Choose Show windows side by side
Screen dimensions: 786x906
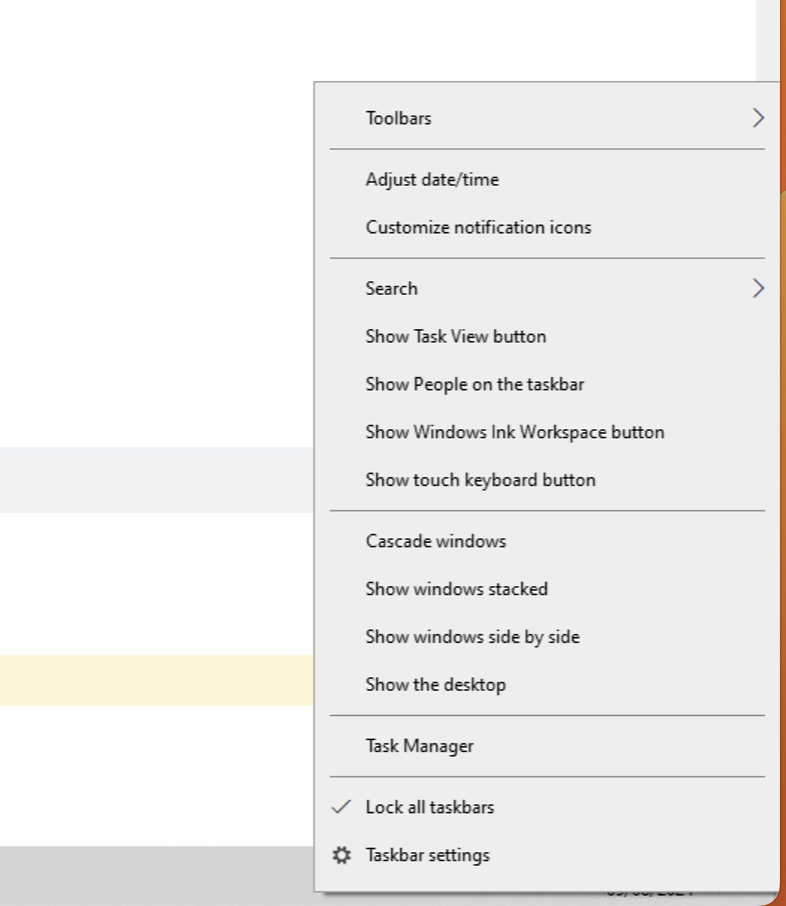coord(472,636)
